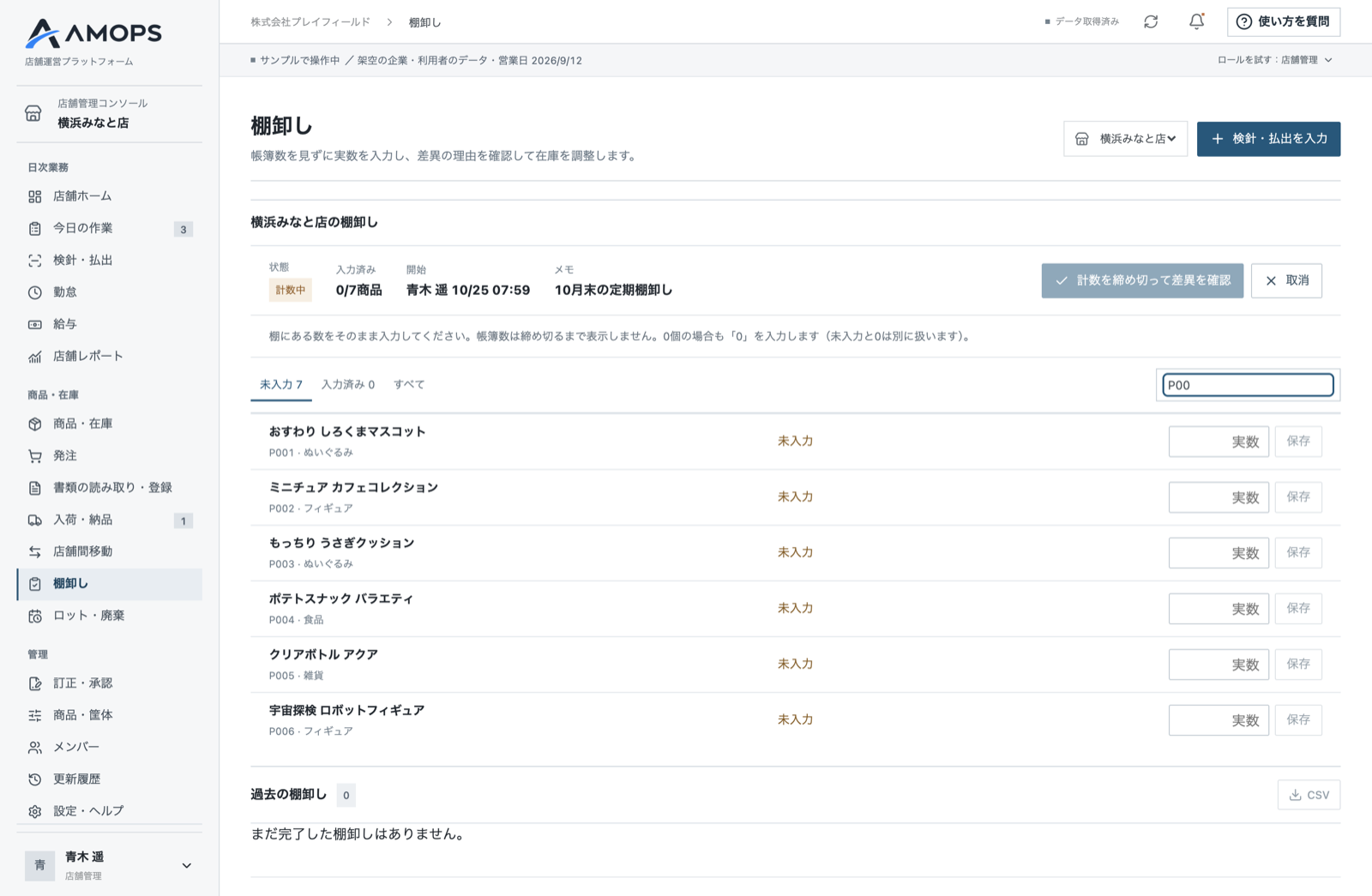This screenshot has width=1372, height=896.
Task: Open 店舗レポート
Action: (110, 356)
